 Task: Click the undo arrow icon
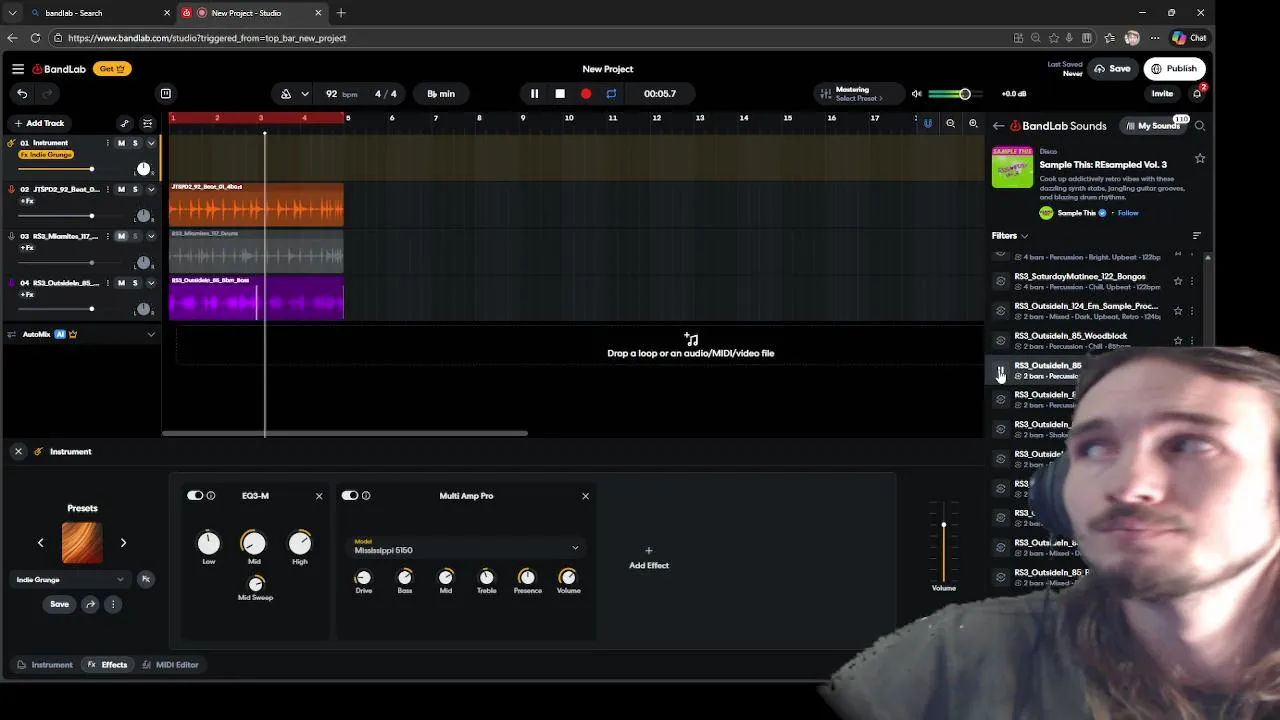point(22,94)
